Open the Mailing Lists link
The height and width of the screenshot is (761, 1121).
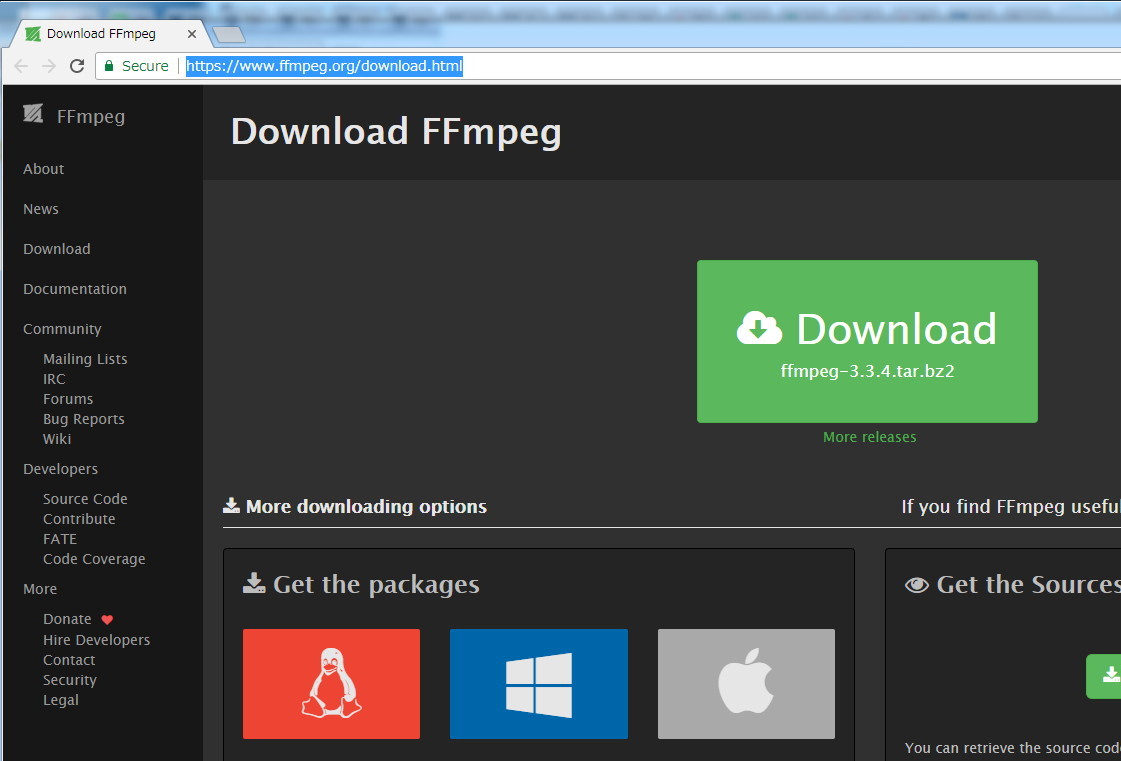pyautogui.click(x=85, y=359)
